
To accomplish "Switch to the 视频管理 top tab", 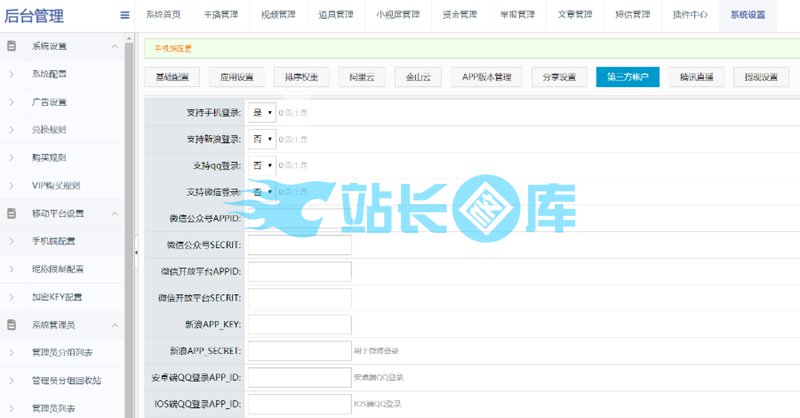I will pos(278,16).
